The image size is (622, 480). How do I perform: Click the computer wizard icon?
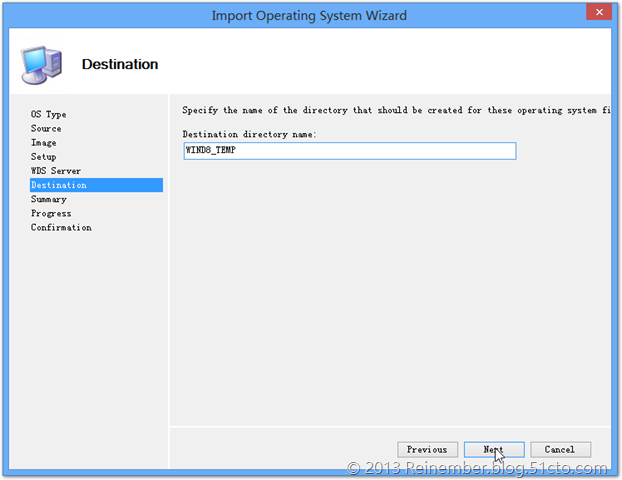42,65
